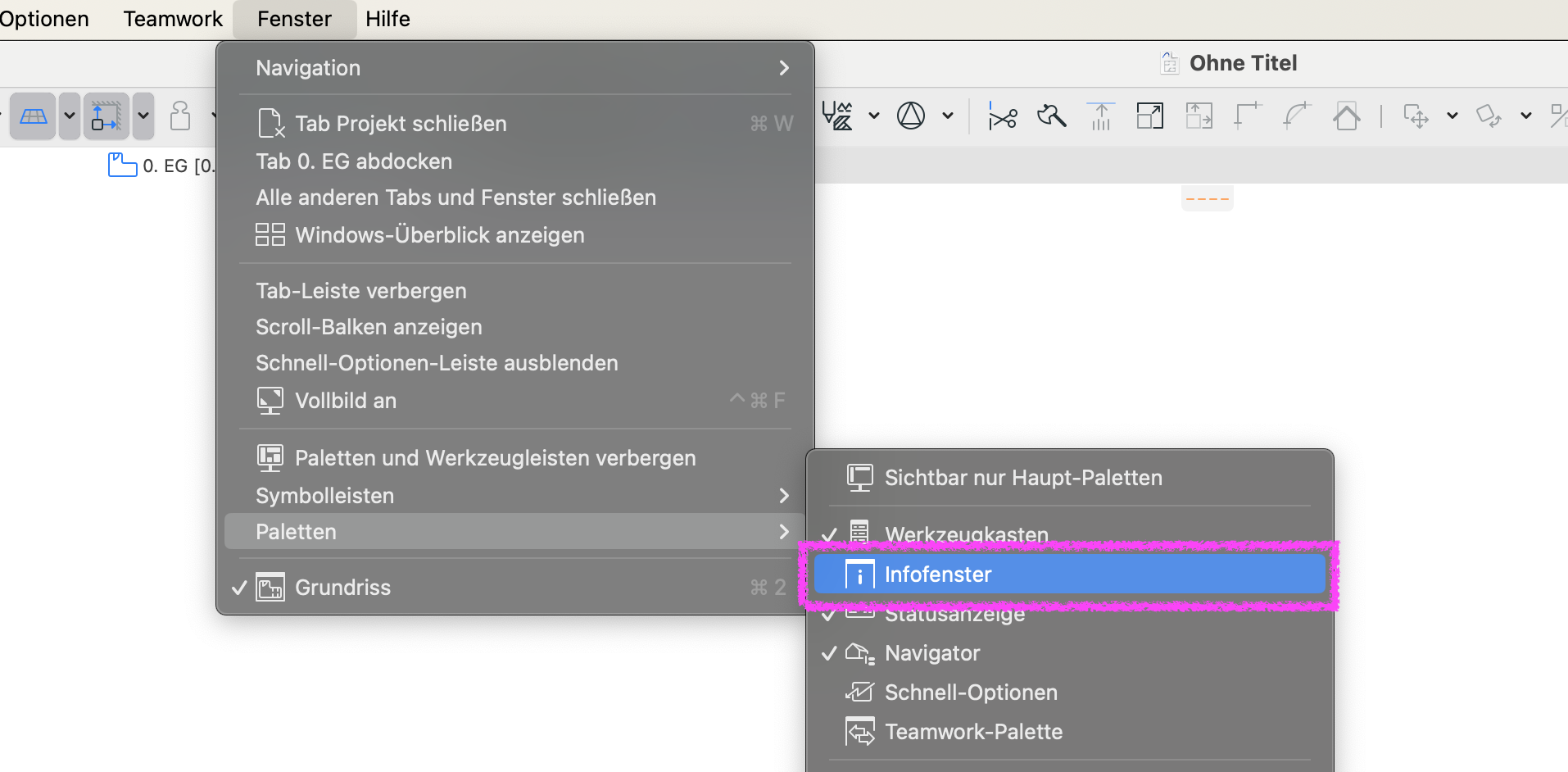The height and width of the screenshot is (772, 1568).
Task: Click the lock toolbar icon
Action: 180,116
